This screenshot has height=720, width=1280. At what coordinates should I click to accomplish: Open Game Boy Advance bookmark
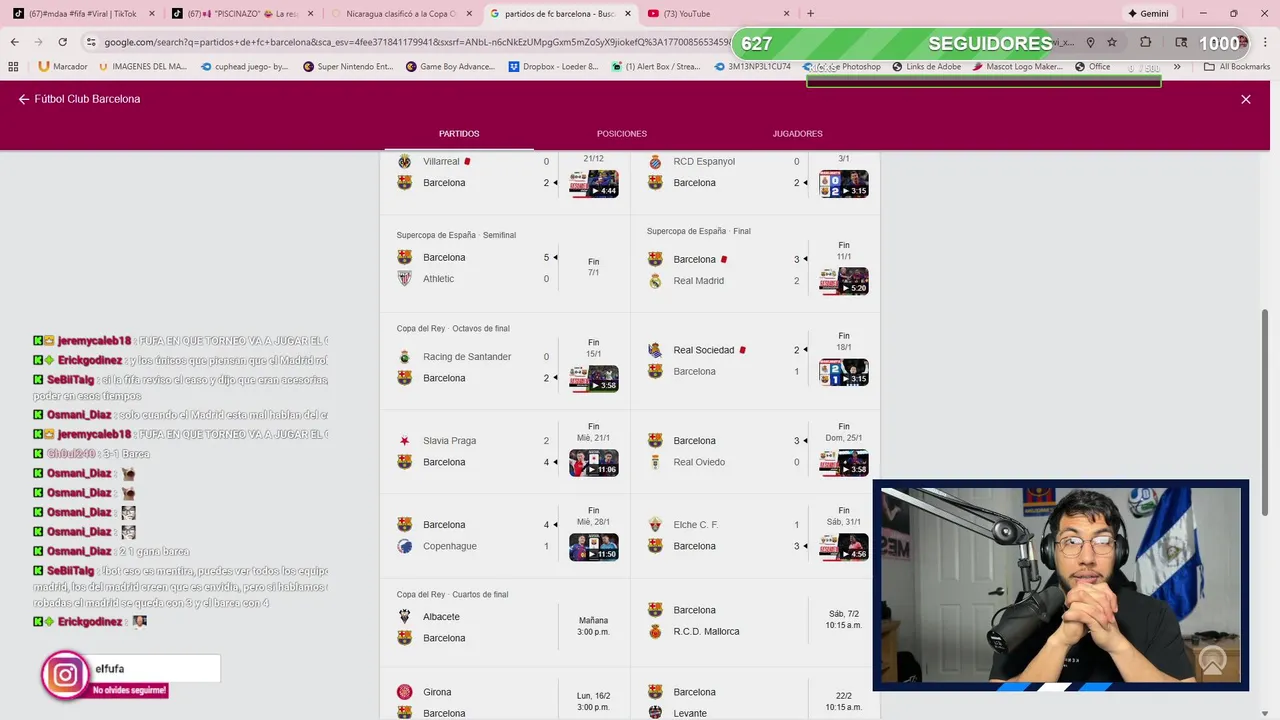click(451, 67)
